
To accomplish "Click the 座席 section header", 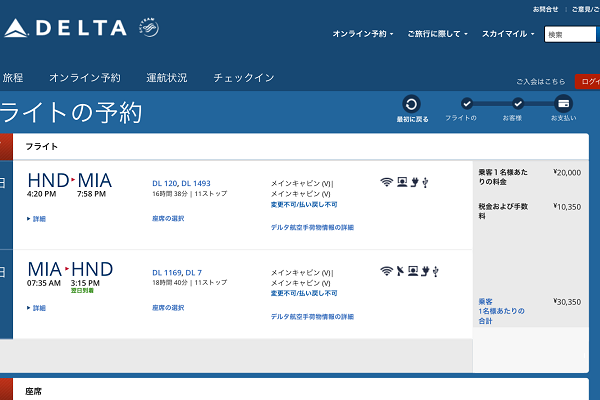I will [34, 391].
